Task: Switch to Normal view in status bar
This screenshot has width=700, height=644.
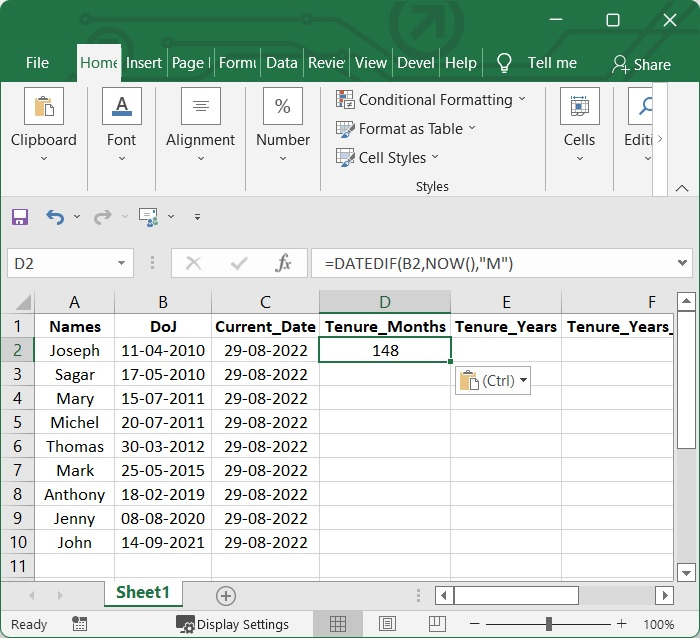Action: pos(338,624)
